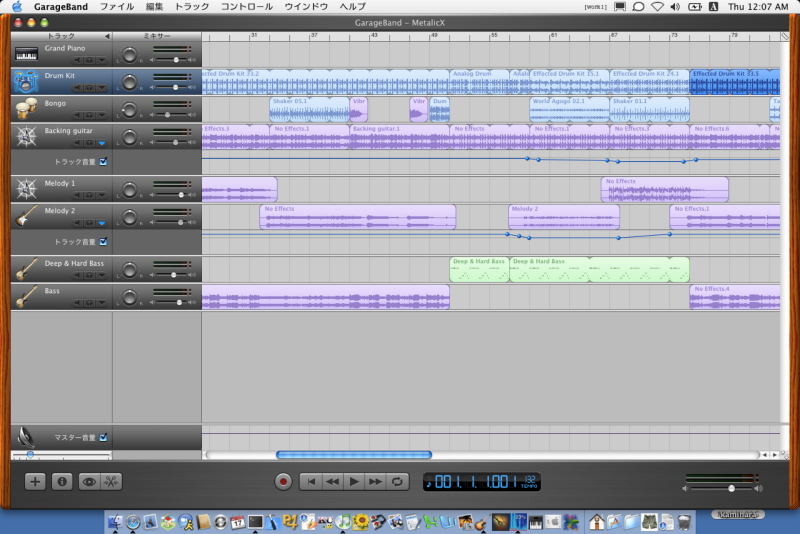Open track info with the i button

pyautogui.click(x=62, y=481)
